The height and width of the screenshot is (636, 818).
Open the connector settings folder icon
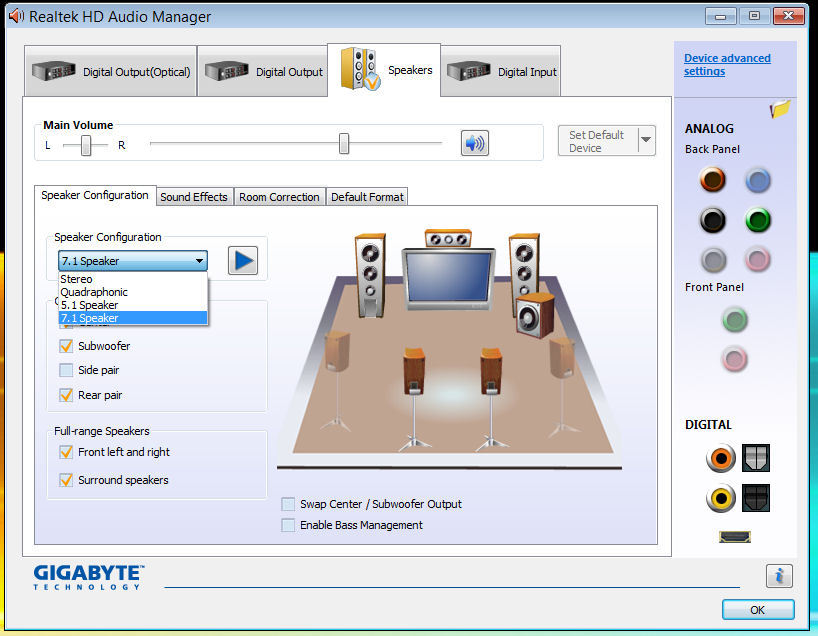[x=780, y=109]
